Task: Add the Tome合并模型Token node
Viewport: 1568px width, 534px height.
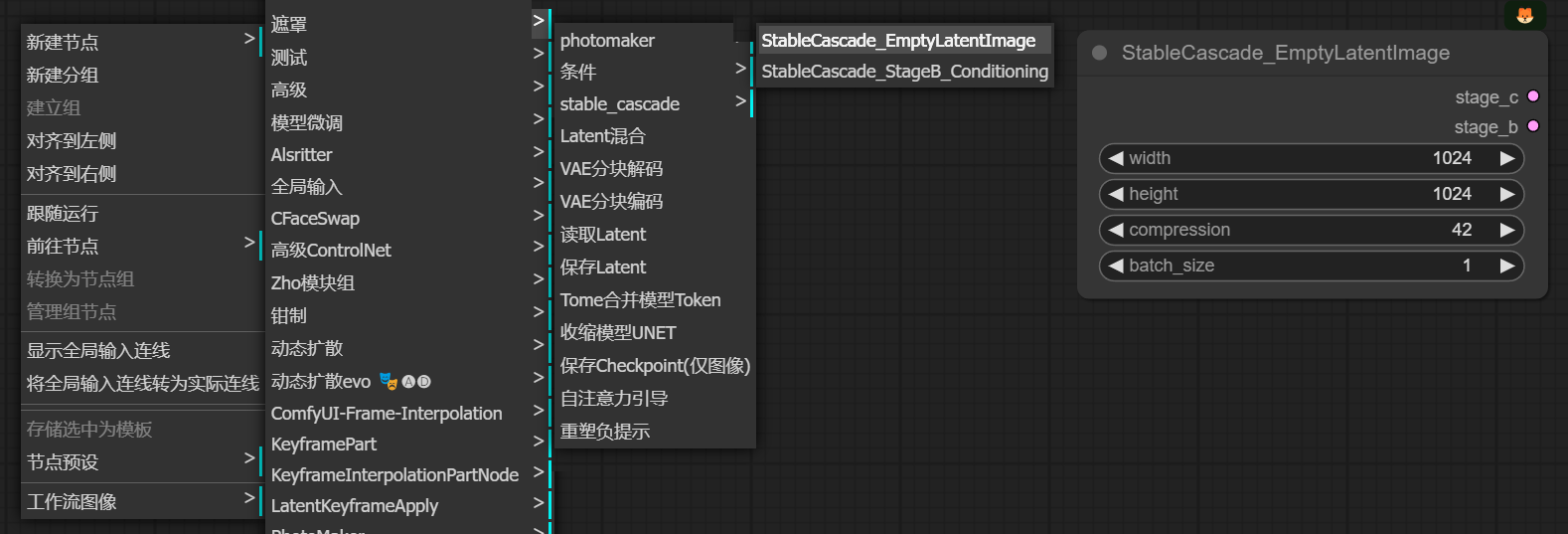Action: pyautogui.click(x=654, y=299)
